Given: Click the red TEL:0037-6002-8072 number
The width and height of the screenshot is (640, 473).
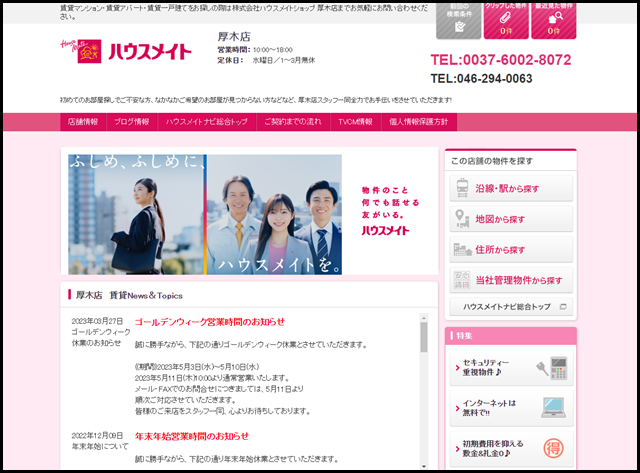Looking at the screenshot, I should click(501, 60).
